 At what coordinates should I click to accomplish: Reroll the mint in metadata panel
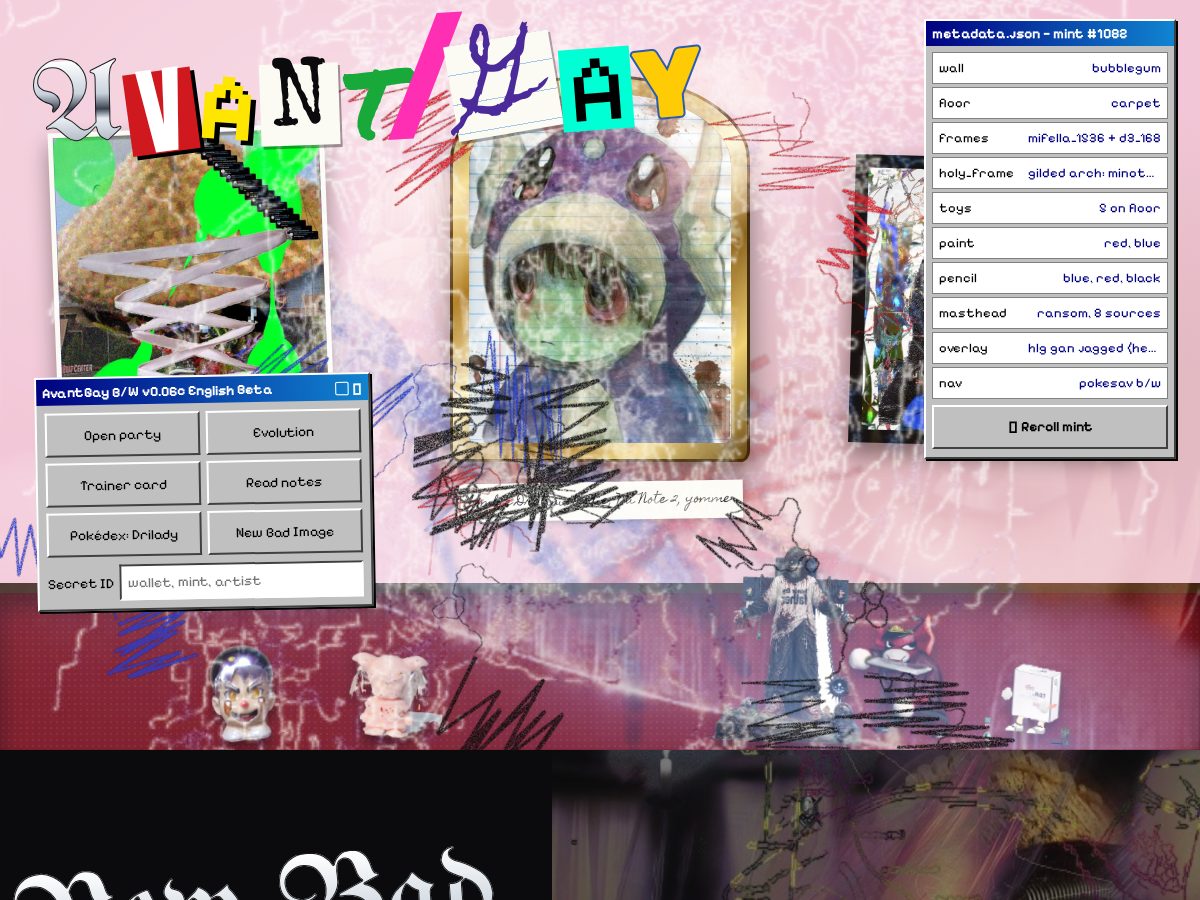[x=1050, y=427]
